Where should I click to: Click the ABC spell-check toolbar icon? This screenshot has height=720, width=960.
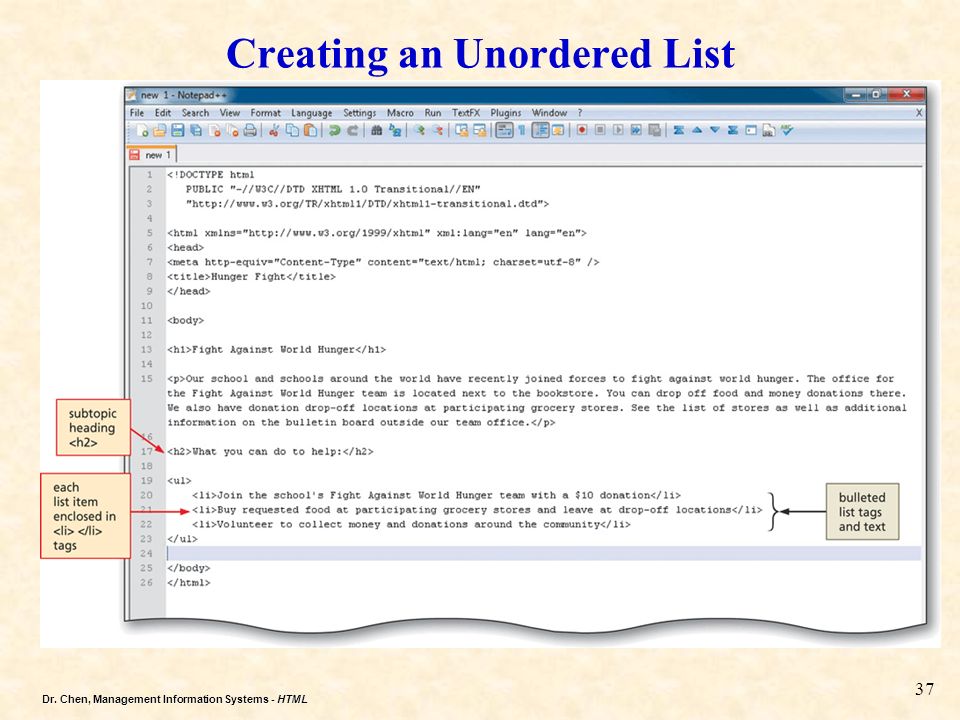[x=787, y=130]
